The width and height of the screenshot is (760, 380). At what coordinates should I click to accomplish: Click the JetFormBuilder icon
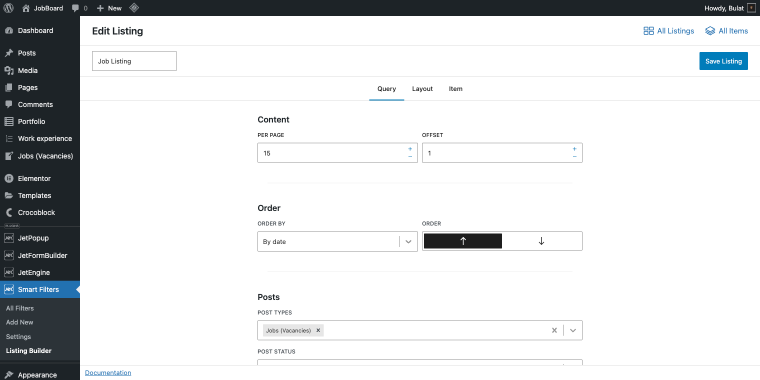(x=9, y=255)
